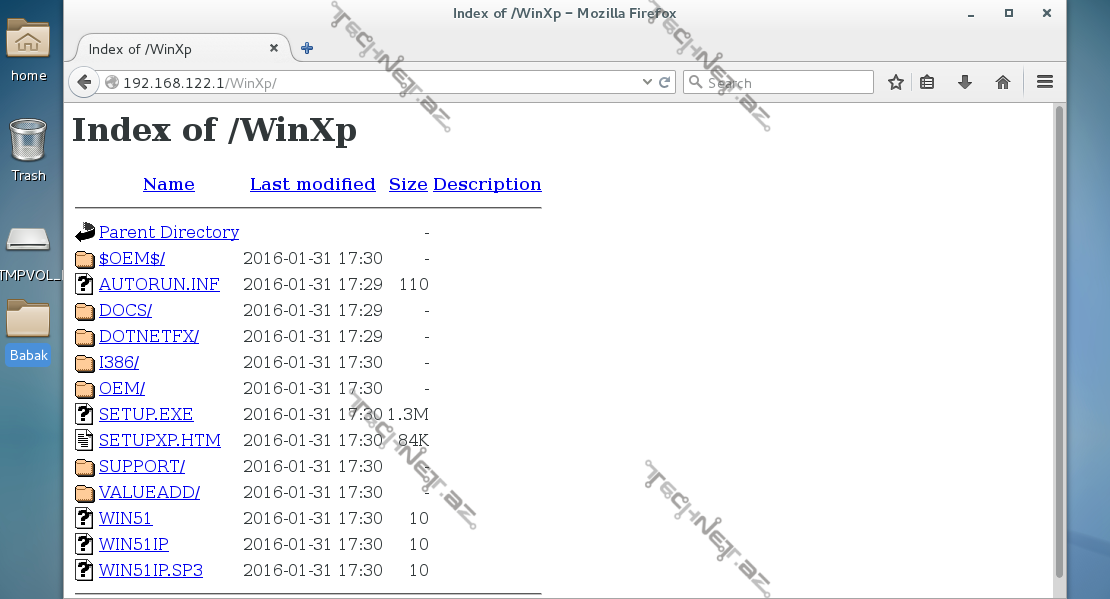The height and width of the screenshot is (599, 1110).
Task: Open the Parent Directory link
Action: click(x=168, y=232)
